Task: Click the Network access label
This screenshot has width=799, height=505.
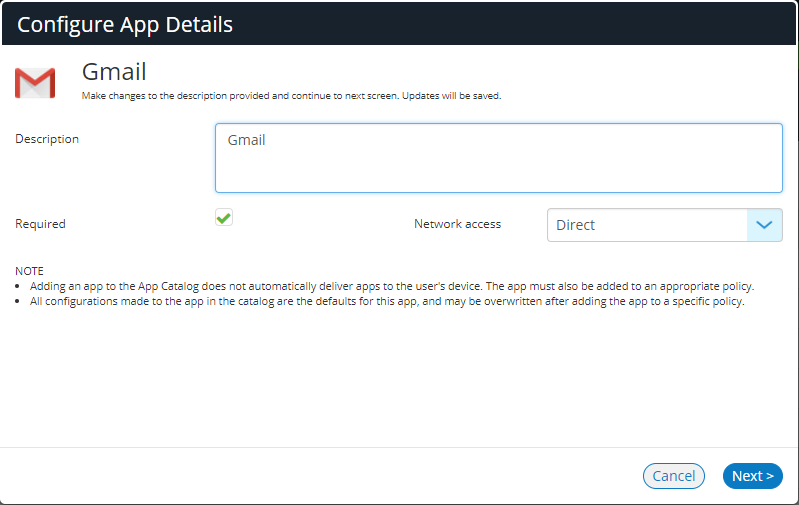Action: 457,224
